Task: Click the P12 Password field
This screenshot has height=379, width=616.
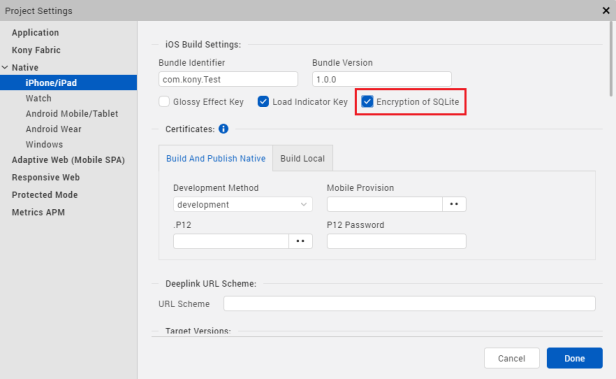Action: coord(397,241)
